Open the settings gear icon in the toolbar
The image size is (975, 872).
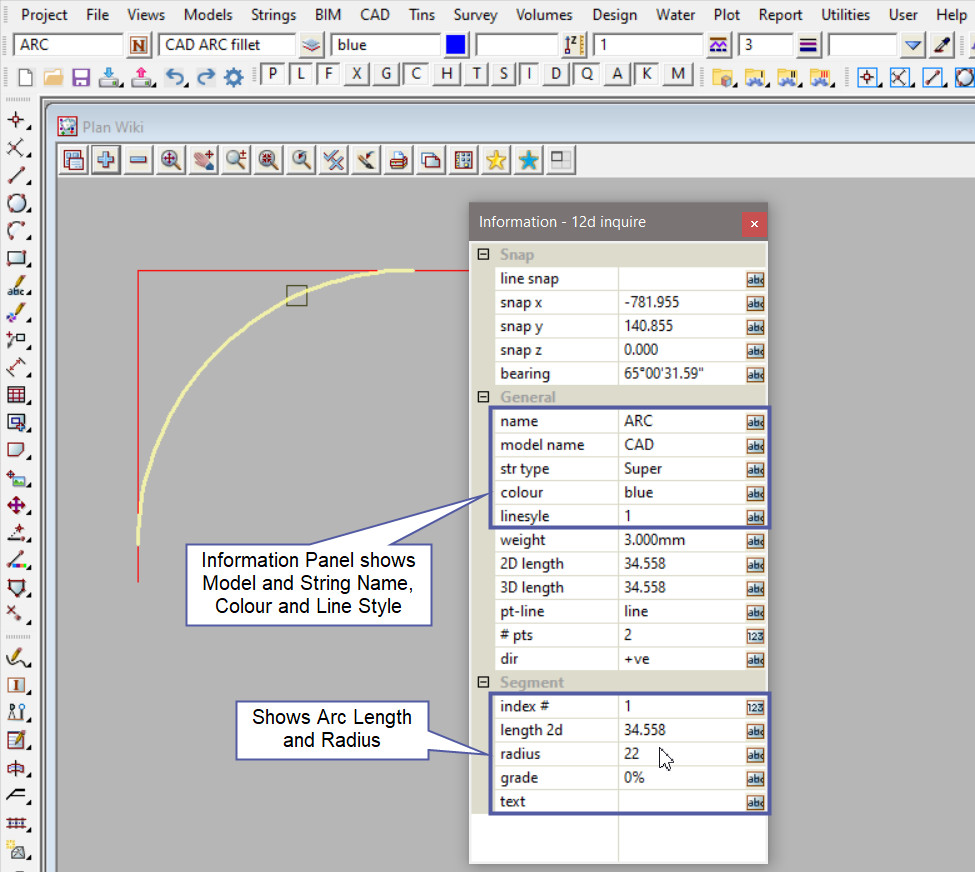click(x=234, y=77)
